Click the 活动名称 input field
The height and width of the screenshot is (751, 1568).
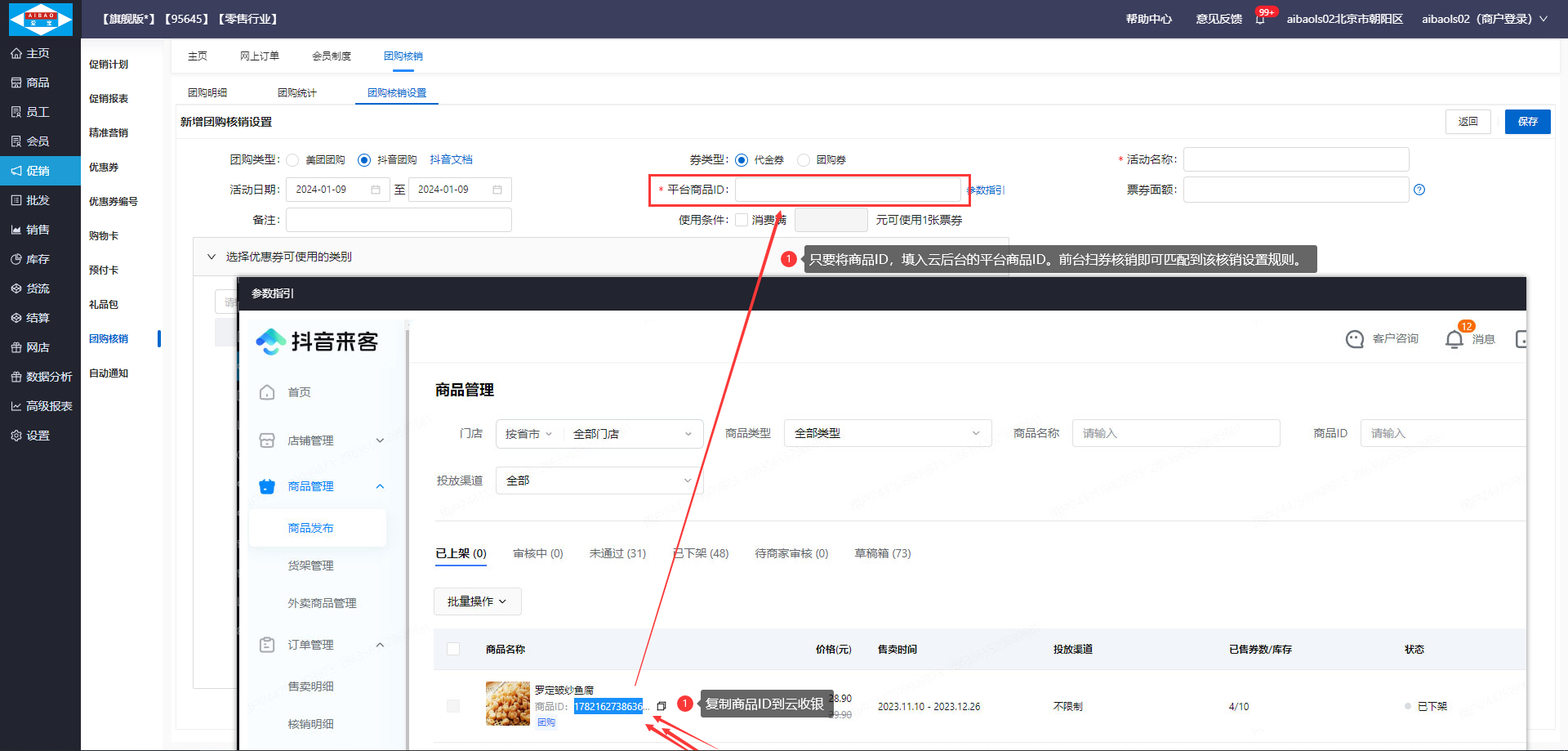pos(1296,159)
